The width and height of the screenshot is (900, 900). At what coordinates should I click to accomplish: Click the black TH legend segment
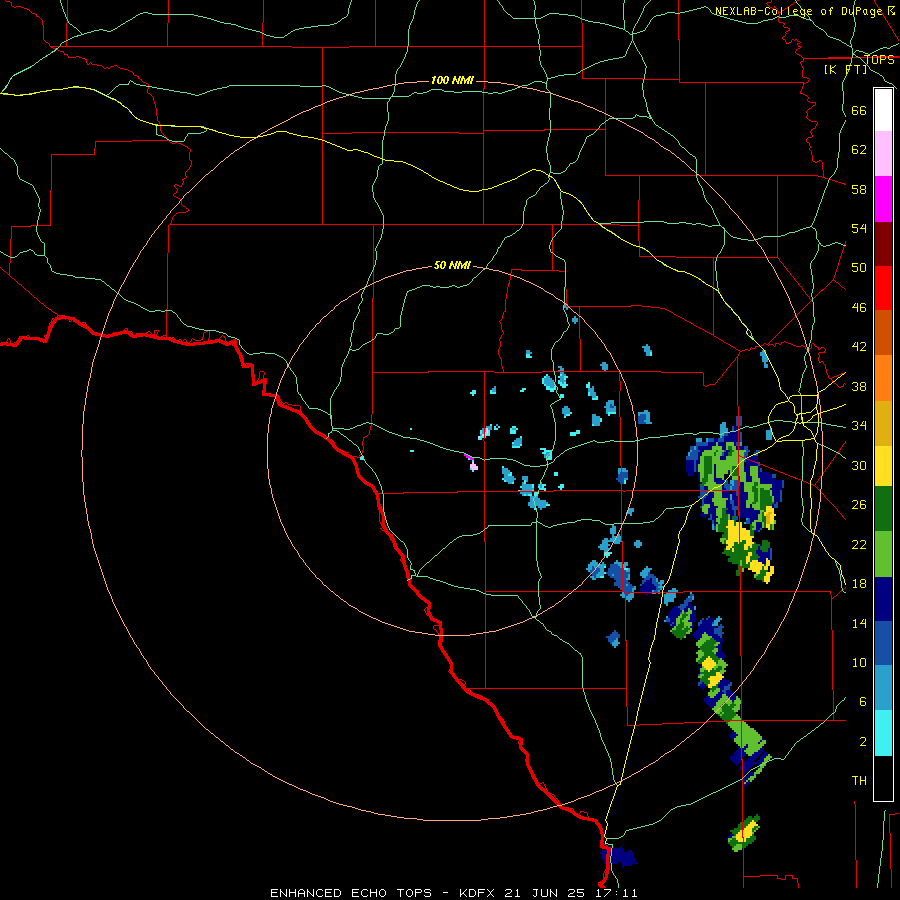pos(883,778)
